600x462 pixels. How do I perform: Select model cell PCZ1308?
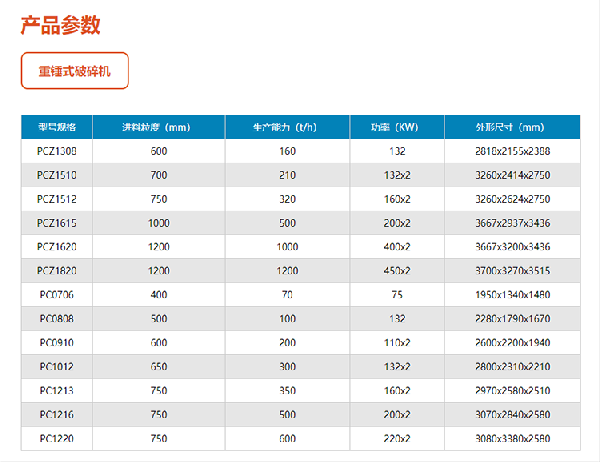pos(57,151)
